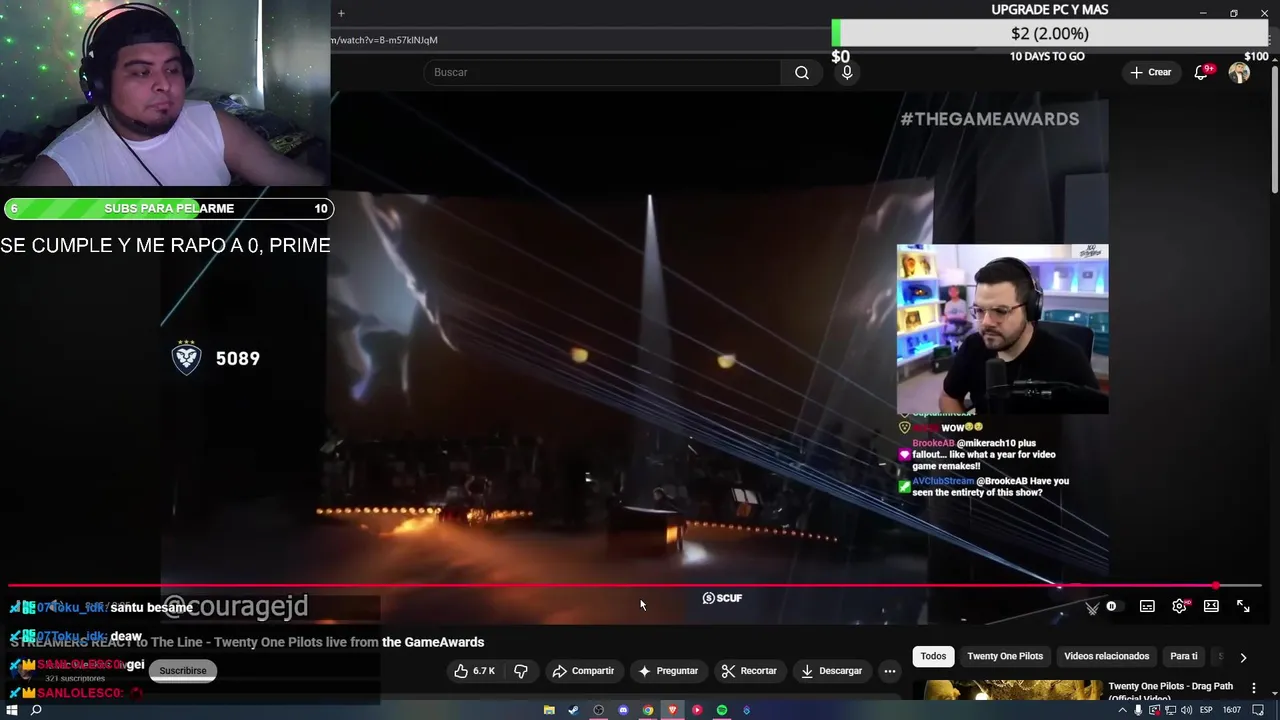Activate voice search microphone
This screenshot has height=720, width=1280.
(847, 72)
